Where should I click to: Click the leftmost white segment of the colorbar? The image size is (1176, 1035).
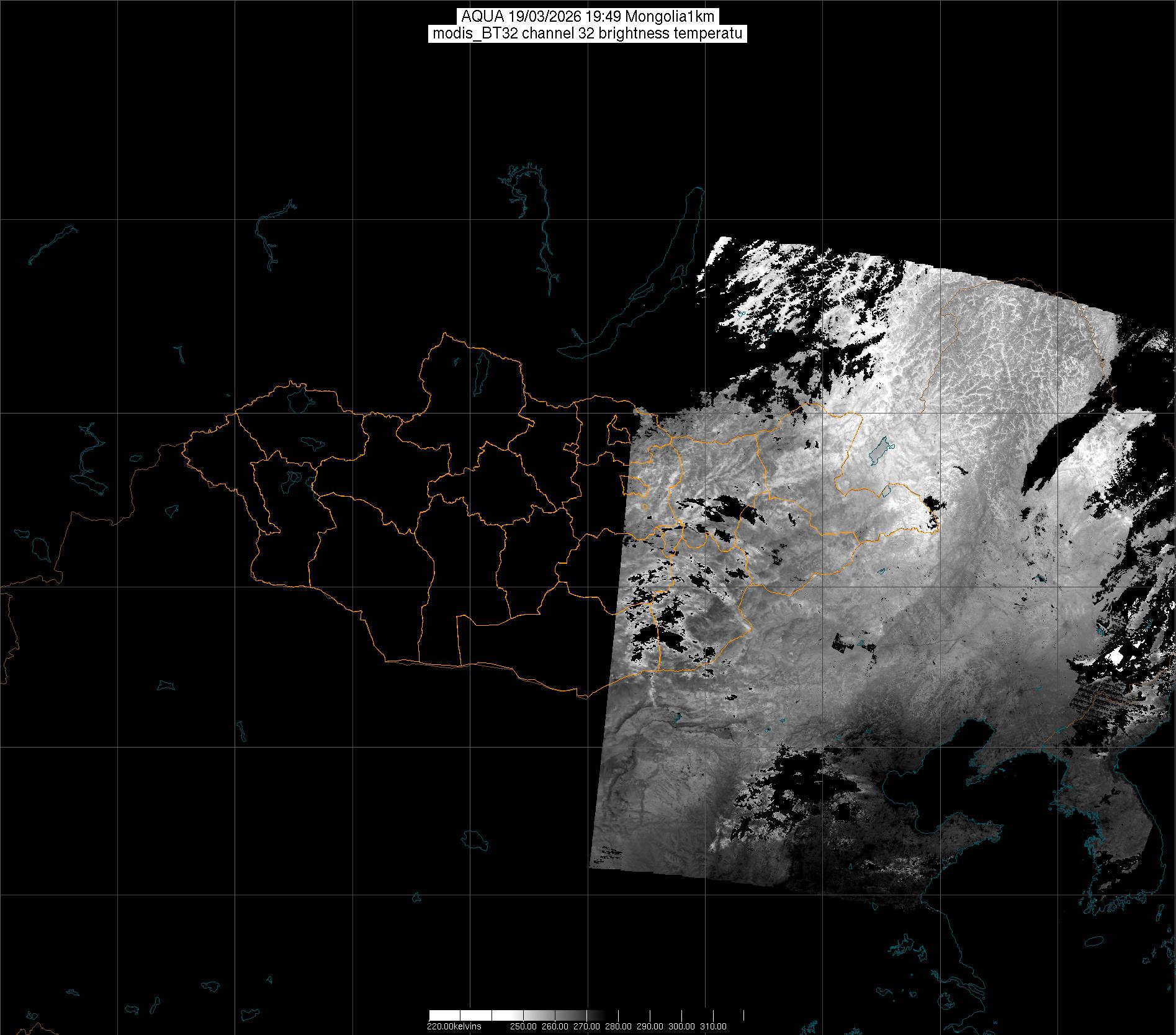pyautogui.click(x=444, y=1016)
